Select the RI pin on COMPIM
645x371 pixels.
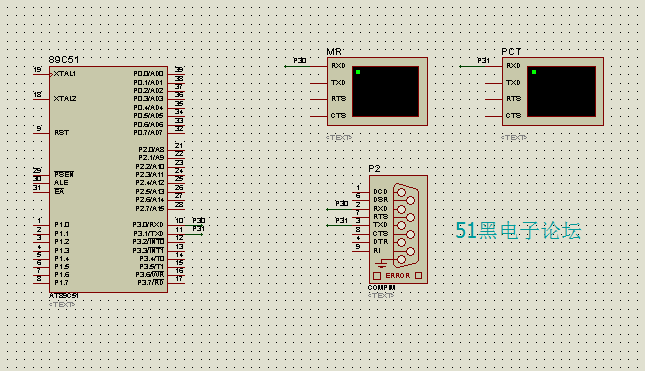pyautogui.click(x=377, y=250)
